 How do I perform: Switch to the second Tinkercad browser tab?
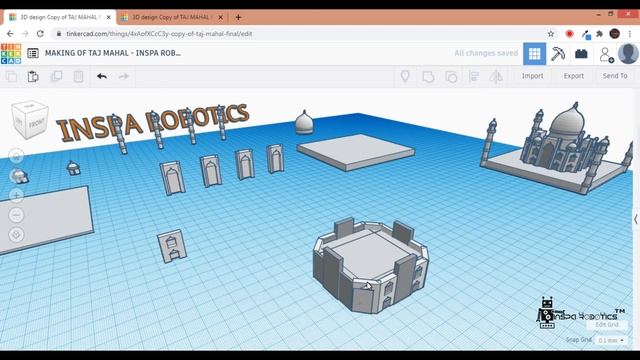pos(171,17)
